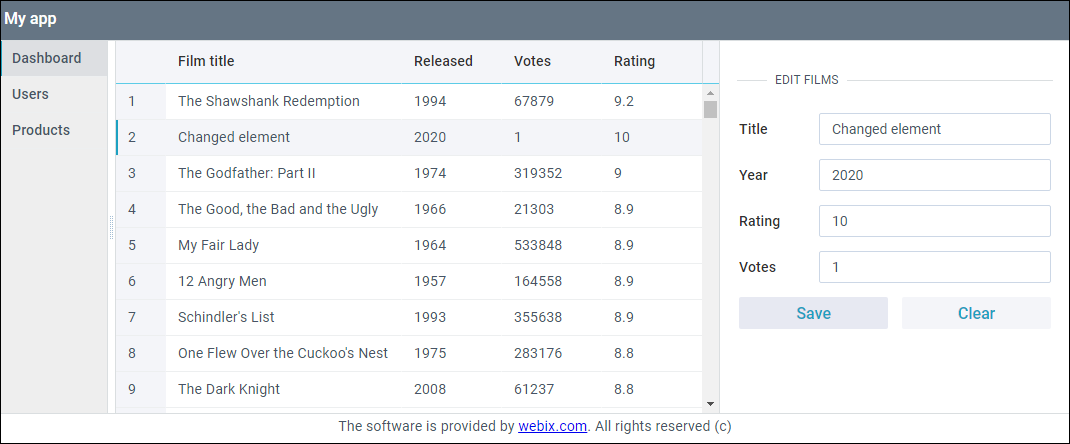
Task: Open Products in the sidebar
Action: 41,130
